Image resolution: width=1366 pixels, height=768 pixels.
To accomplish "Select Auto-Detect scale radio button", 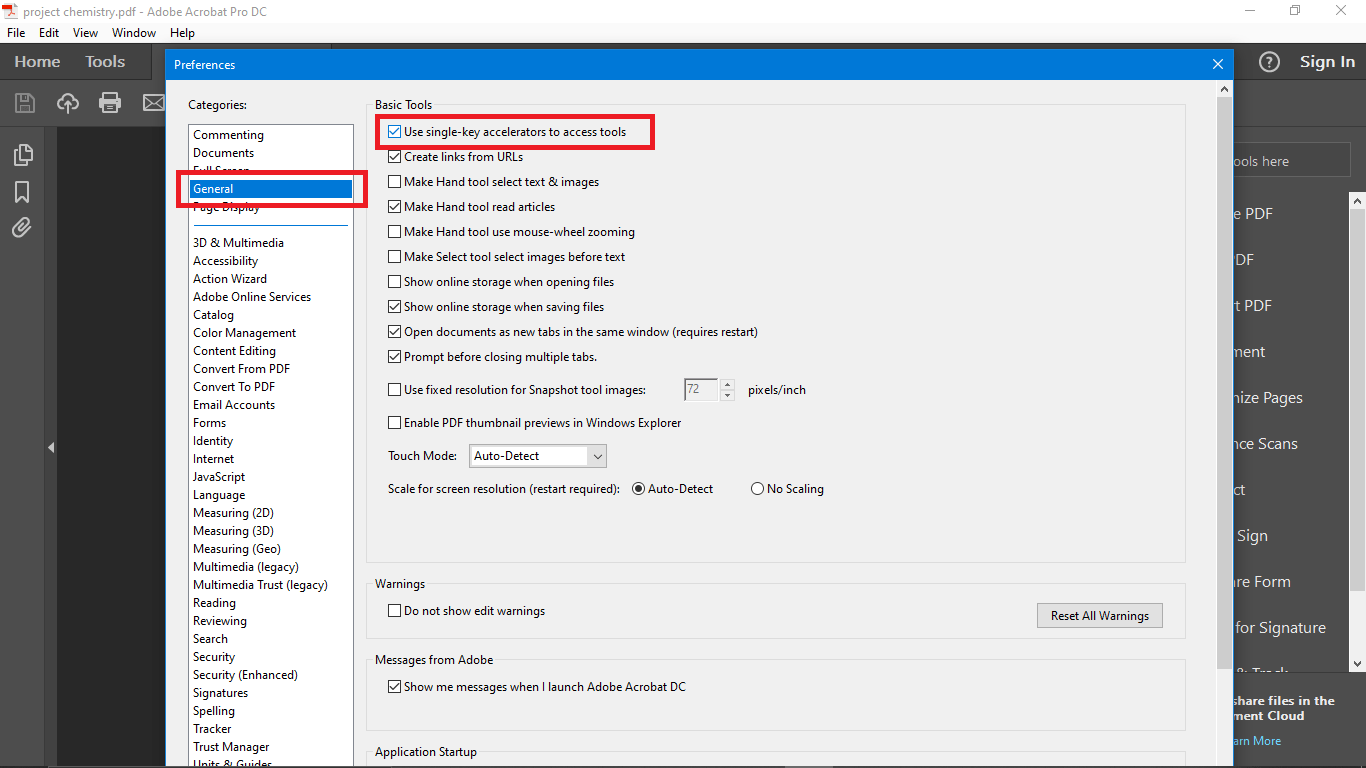I will point(639,489).
